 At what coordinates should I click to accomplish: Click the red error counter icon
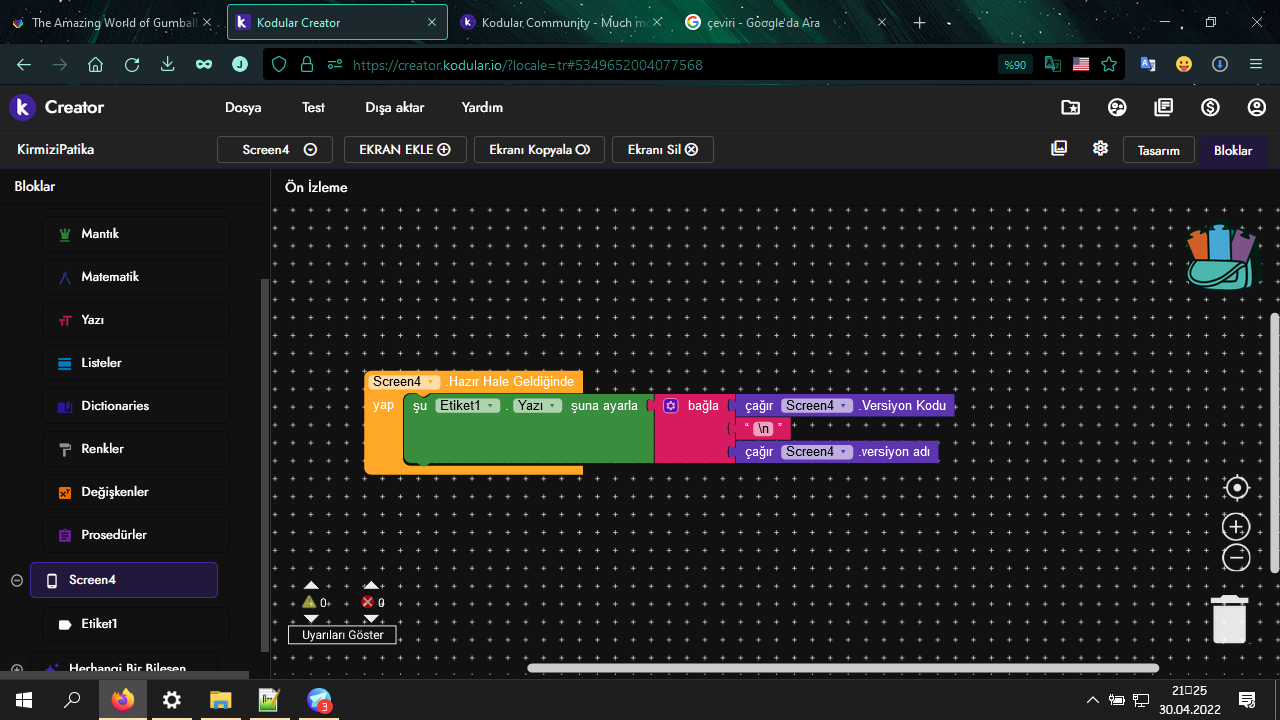(x=367, y=602)
